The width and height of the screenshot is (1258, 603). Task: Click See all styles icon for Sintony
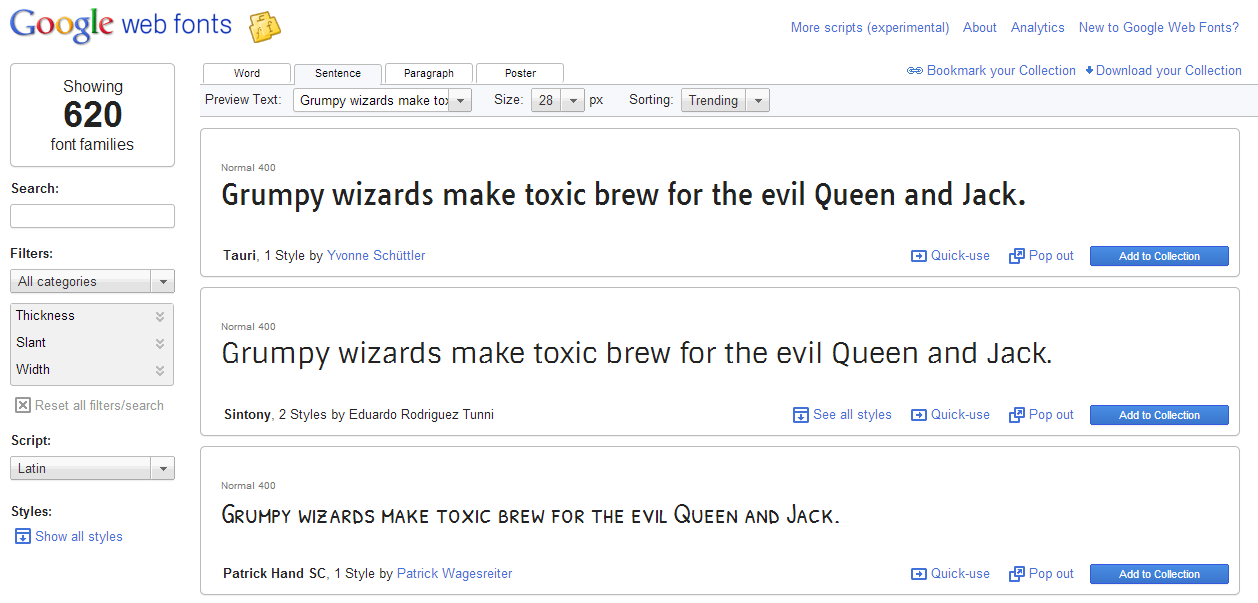pyautogui.click(x=800, y=415)
